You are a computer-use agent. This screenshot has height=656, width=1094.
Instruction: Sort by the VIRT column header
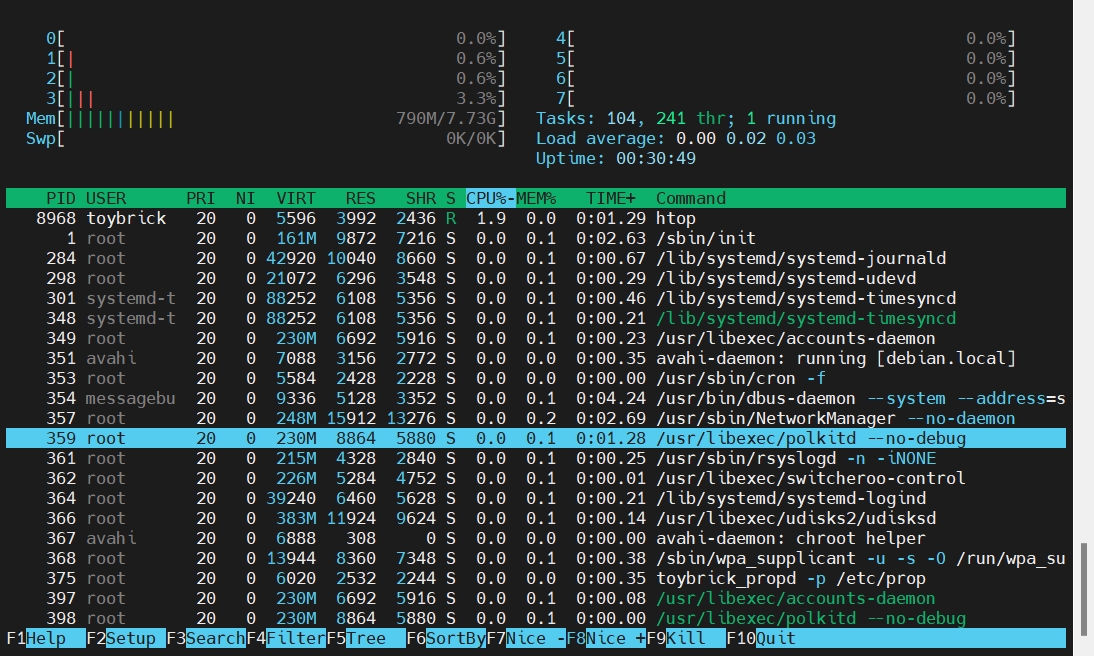(296, 198)
